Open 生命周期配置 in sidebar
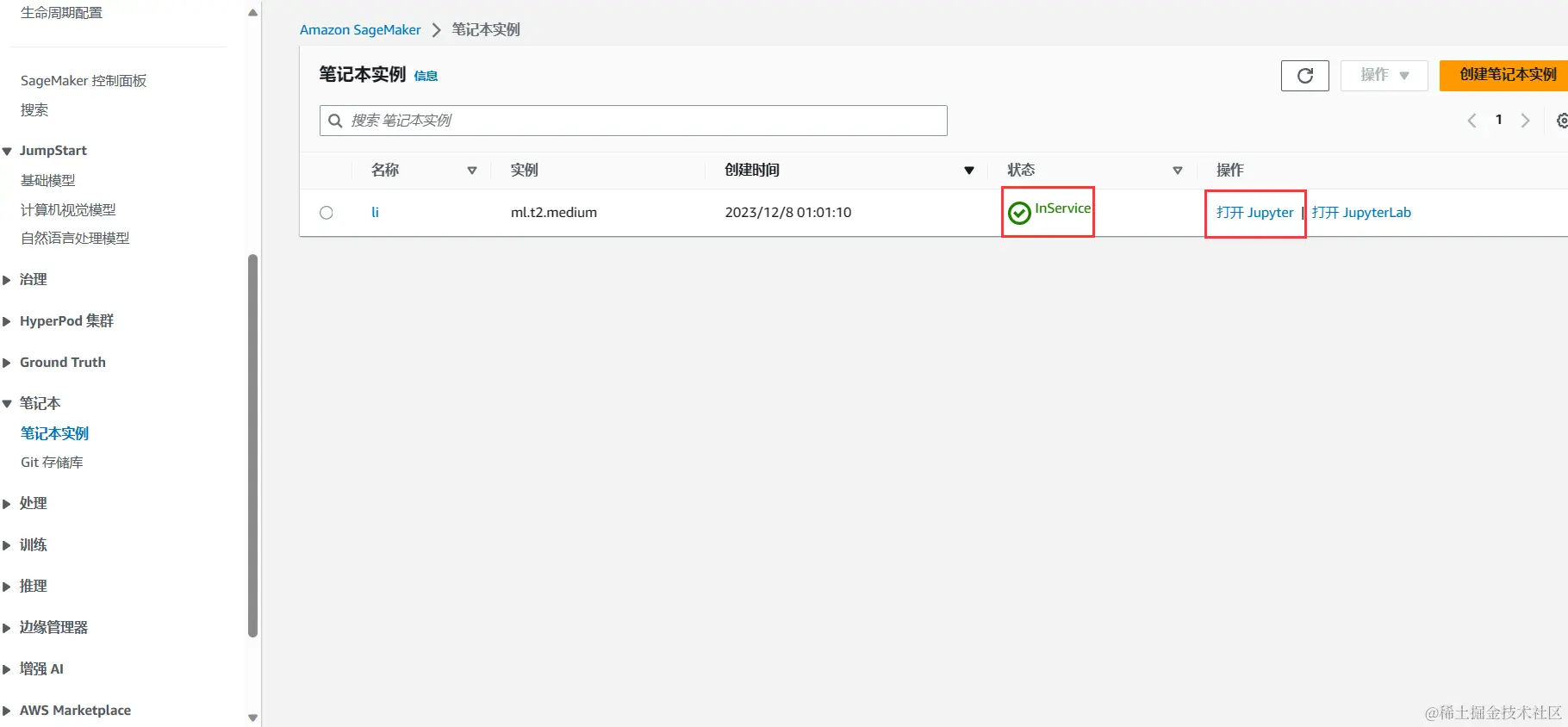This screenshot has width=1568, height=727. click(61, 12)
